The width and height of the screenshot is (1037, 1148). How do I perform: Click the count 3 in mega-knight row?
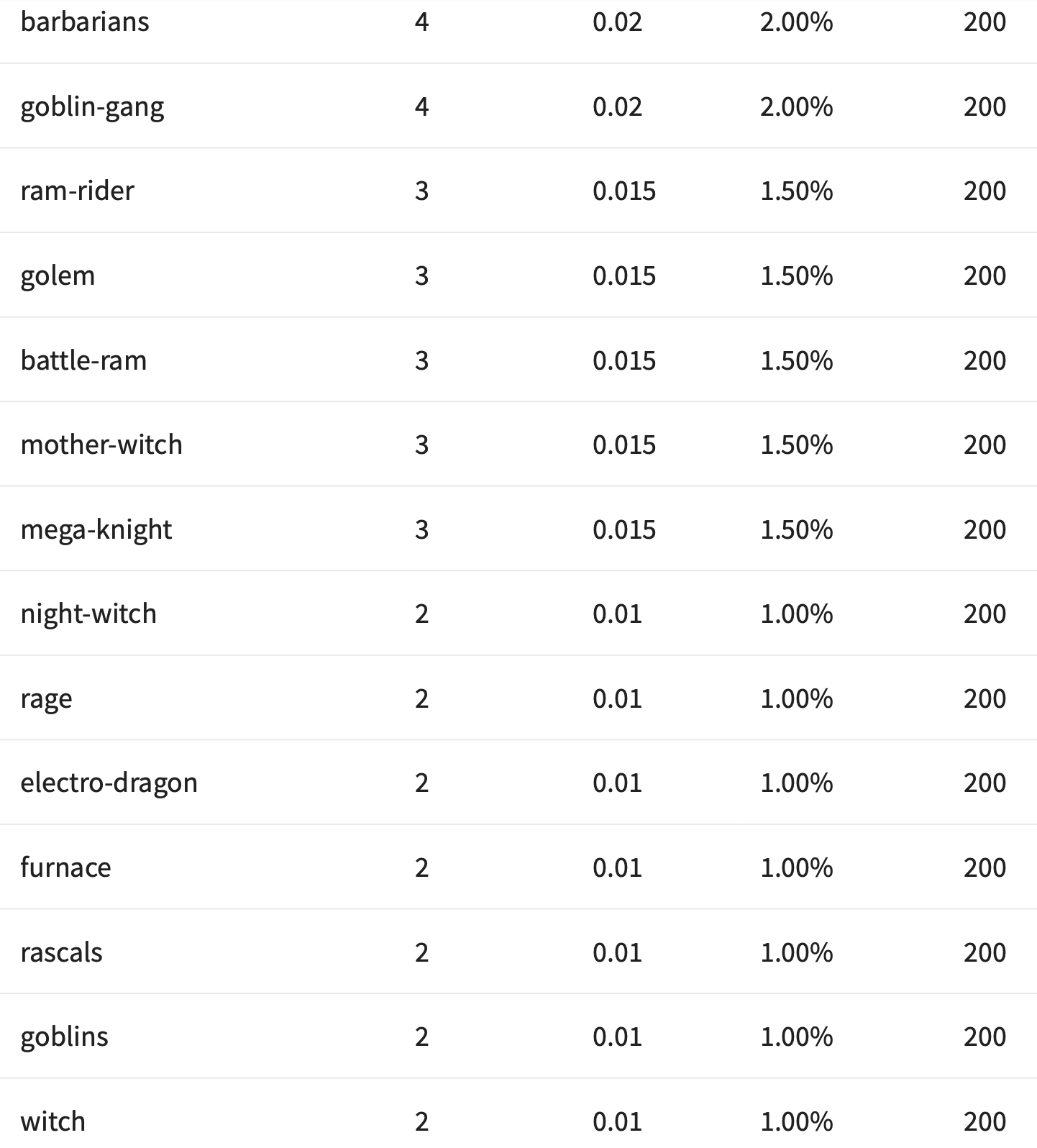click(421, 529)
